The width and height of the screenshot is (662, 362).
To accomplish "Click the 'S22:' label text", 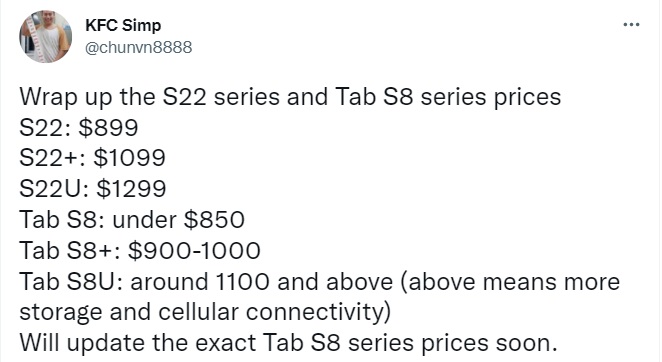I will 45,127.
